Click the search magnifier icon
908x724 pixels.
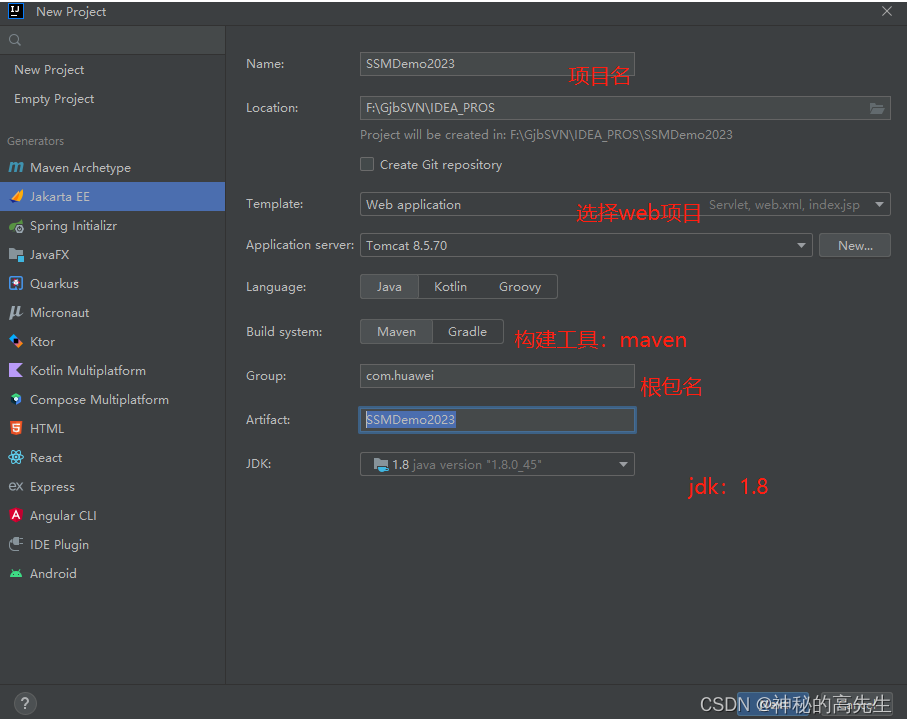[x=15, y=40]
